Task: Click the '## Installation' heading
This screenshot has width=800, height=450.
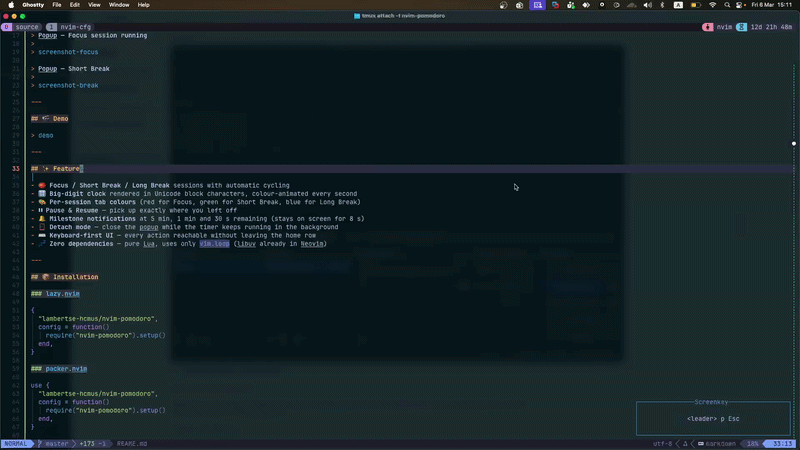Action: coord(65,277)
